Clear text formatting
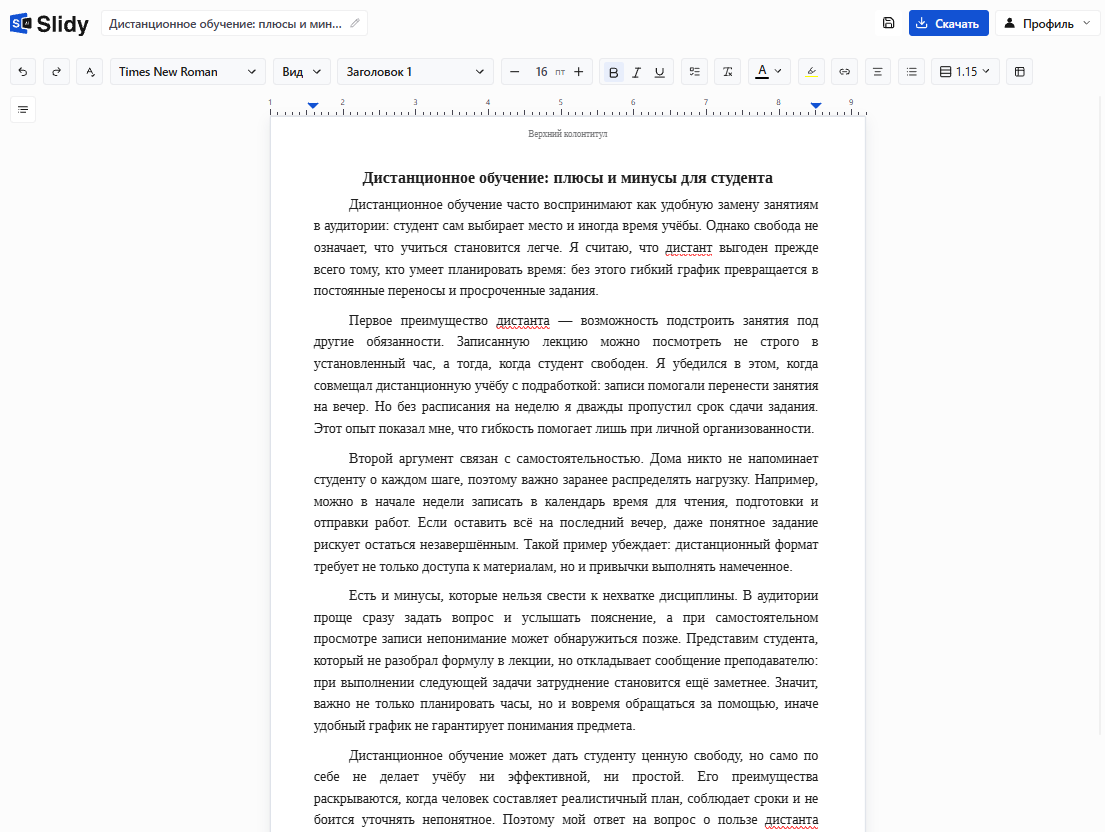The width and height of the screenshot is (1105, 832). point(728,72)
